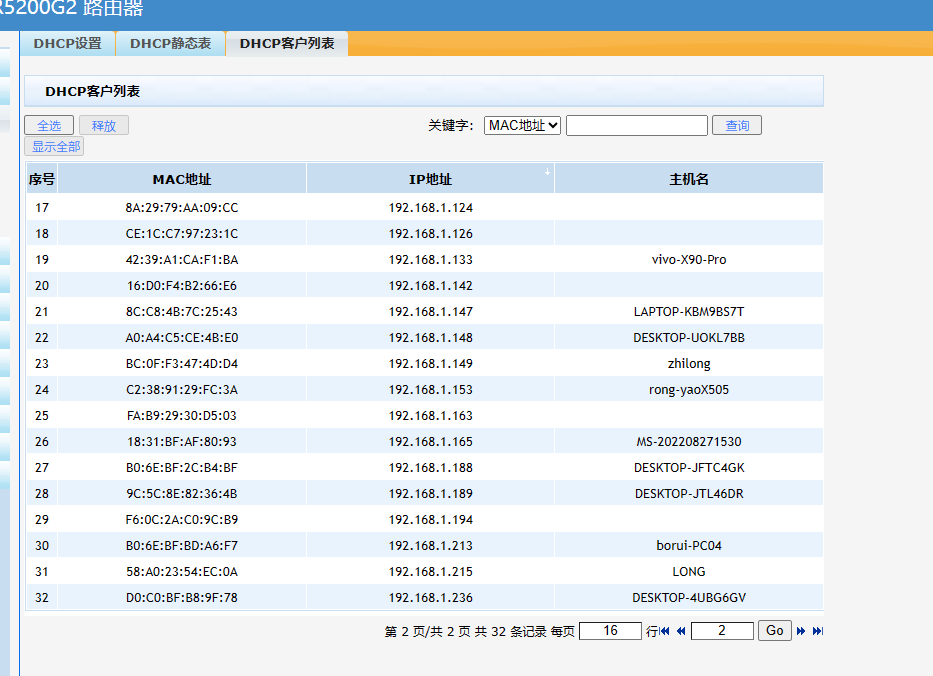Open the DHCP静态表 tab
Image resolution: width=933 pixels, height=676 pixels.
pos(170,44)
